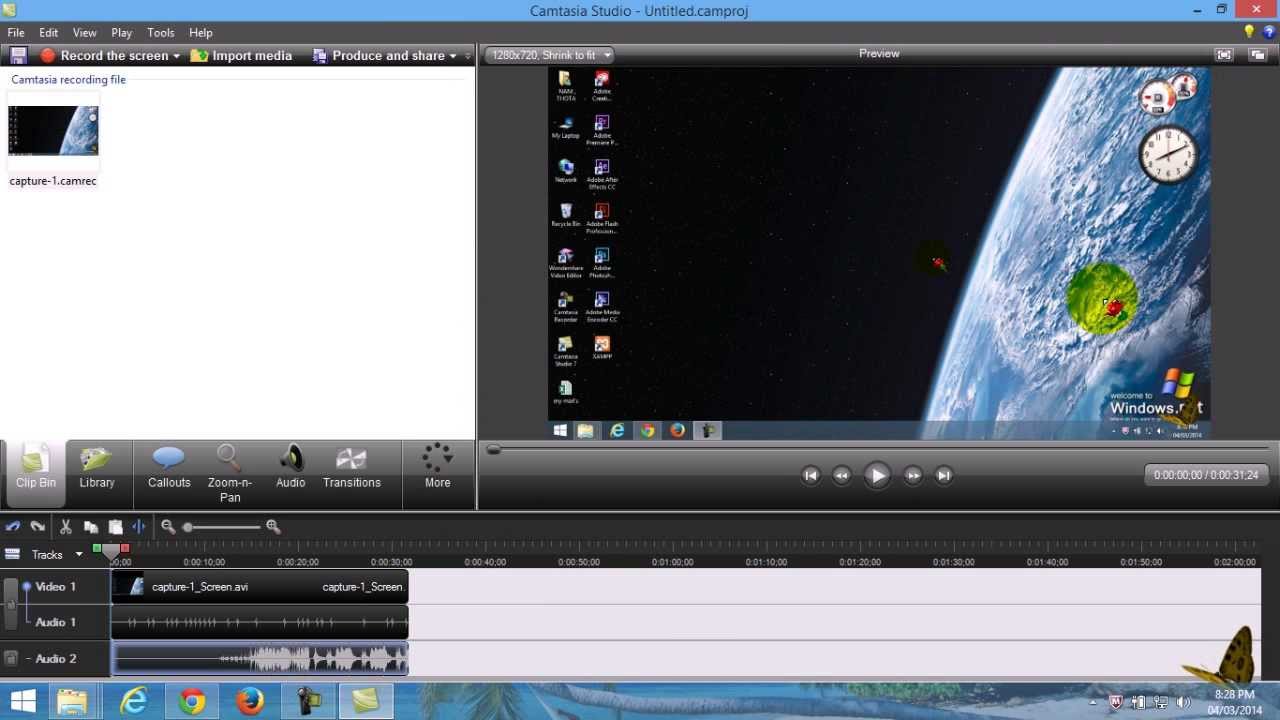Click the blue help question mark icon

pyautogui.click(x=1269, y=33)
